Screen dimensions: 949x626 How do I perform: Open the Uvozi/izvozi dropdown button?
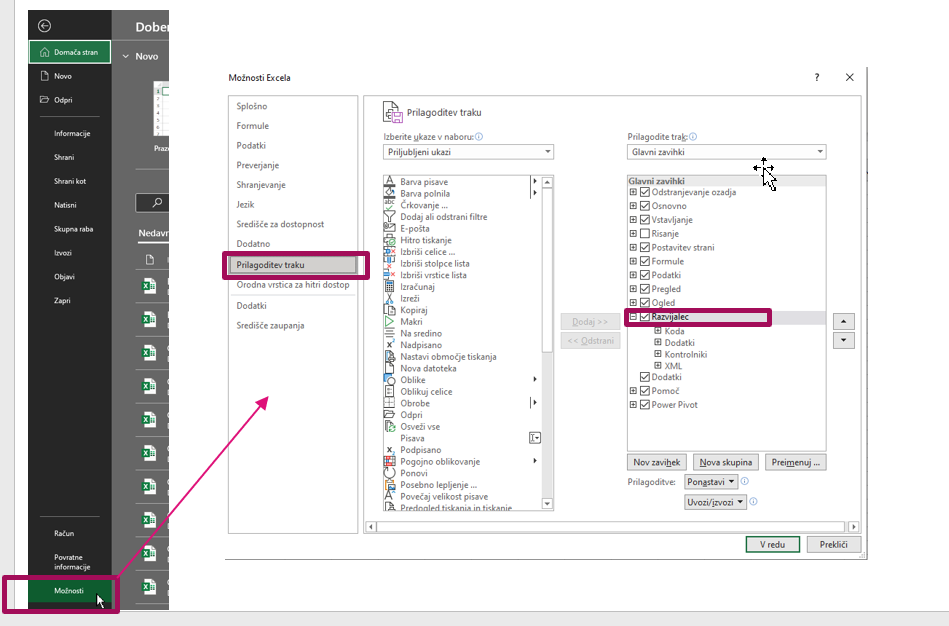coord(715,502)
